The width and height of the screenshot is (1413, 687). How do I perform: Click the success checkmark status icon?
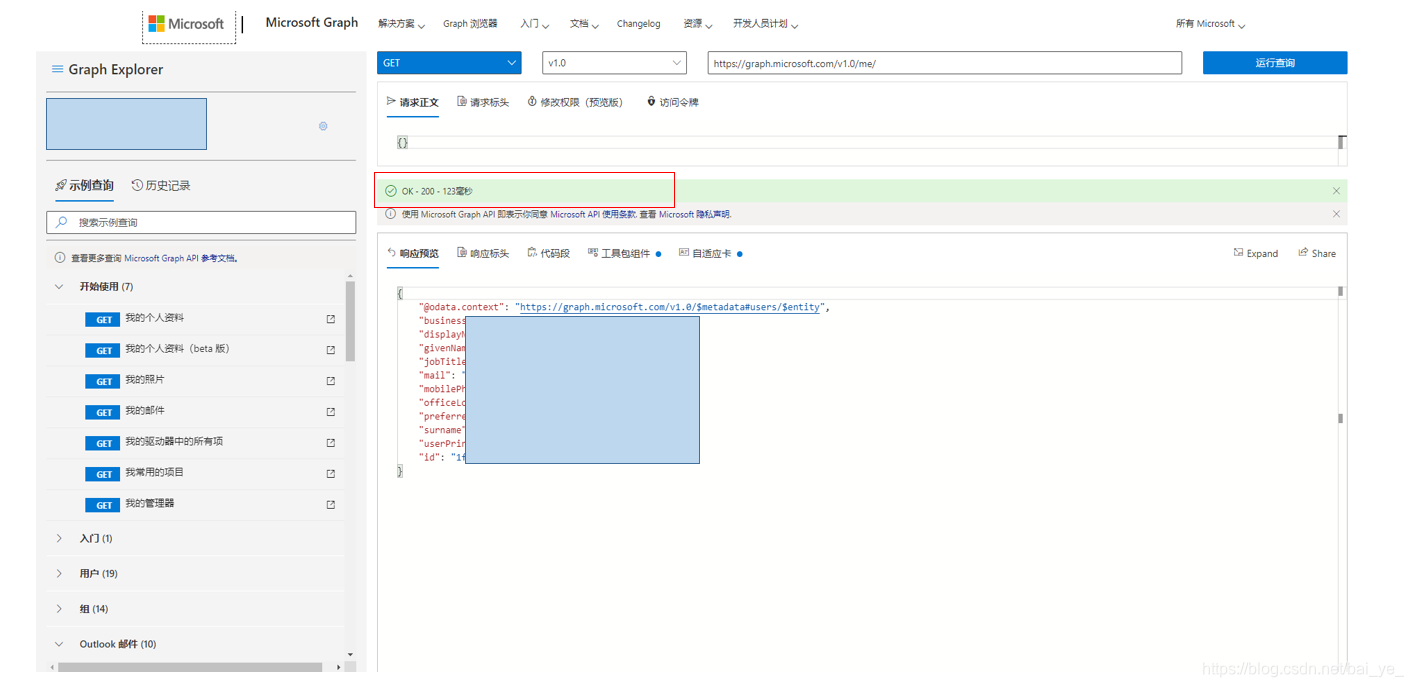point(391,191)
